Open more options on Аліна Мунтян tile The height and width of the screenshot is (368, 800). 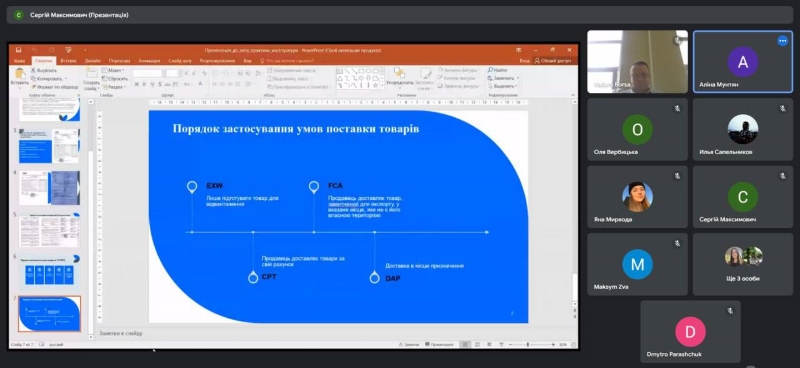click(x=782, y=41)
